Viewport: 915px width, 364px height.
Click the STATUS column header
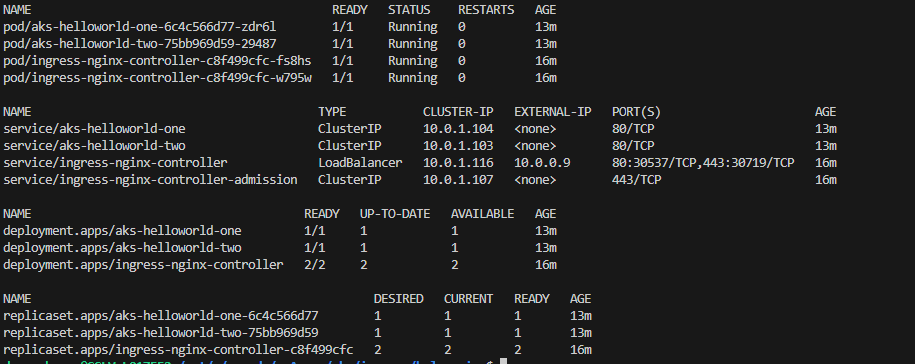point(409,10)
